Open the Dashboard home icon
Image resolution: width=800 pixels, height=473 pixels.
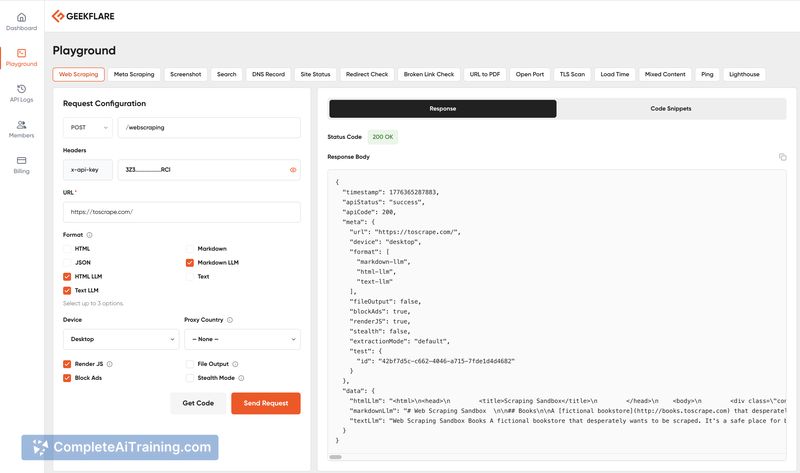coord(21,17)
